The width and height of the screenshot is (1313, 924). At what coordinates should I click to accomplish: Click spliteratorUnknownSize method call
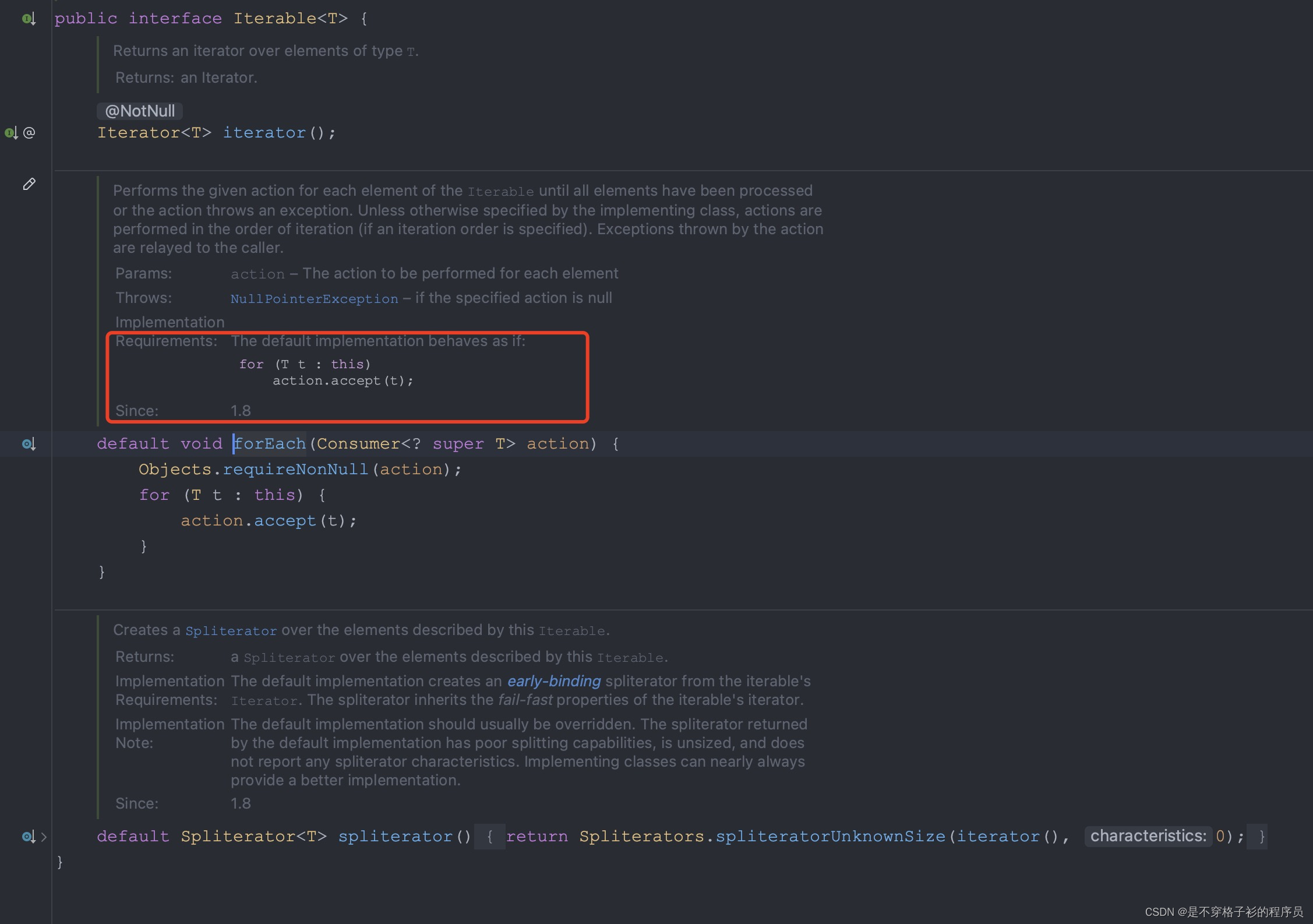[x=830, y=837]
